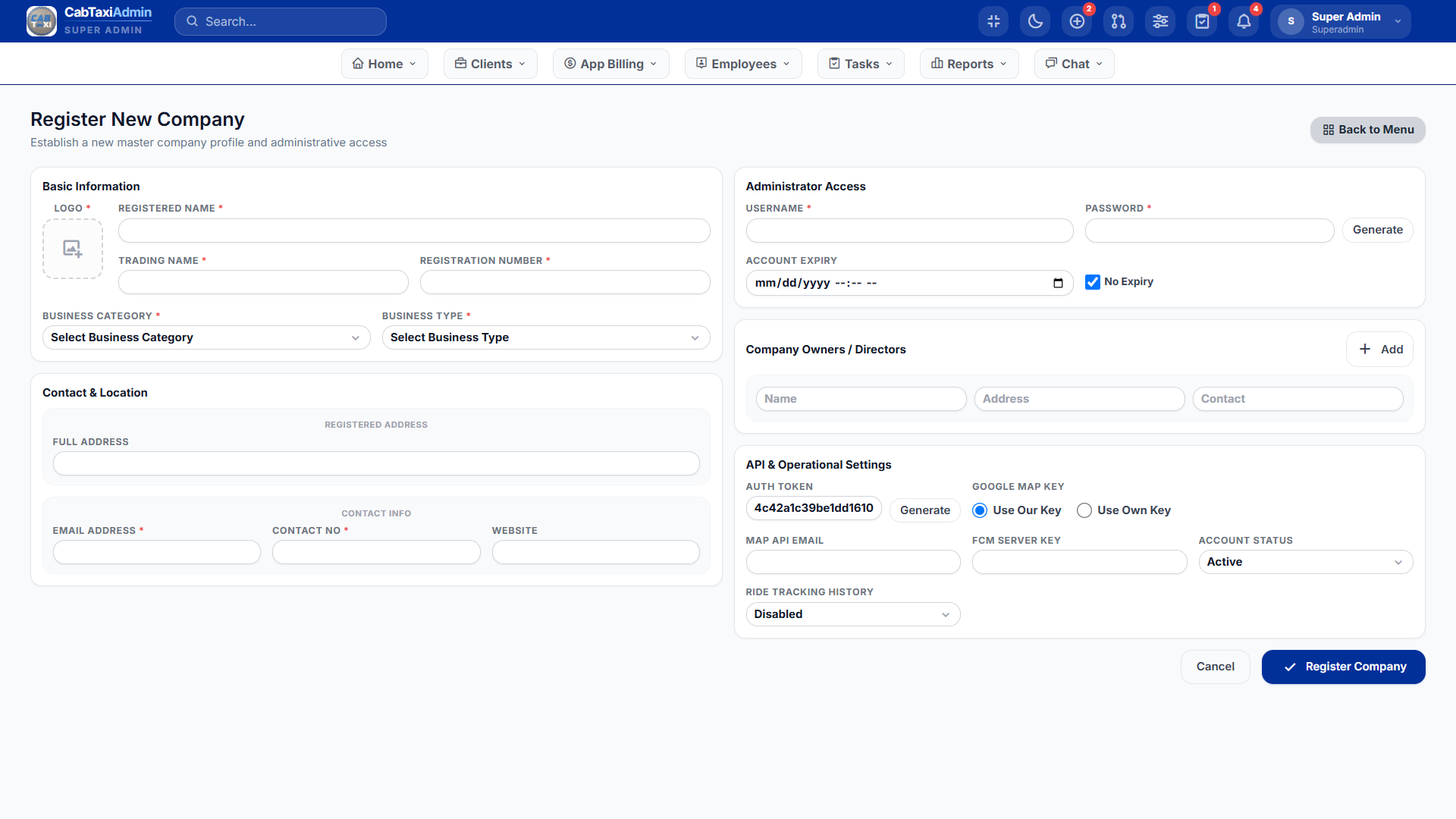
Task: Open the calendar picker for Account Expiry
Action: 1058,283
